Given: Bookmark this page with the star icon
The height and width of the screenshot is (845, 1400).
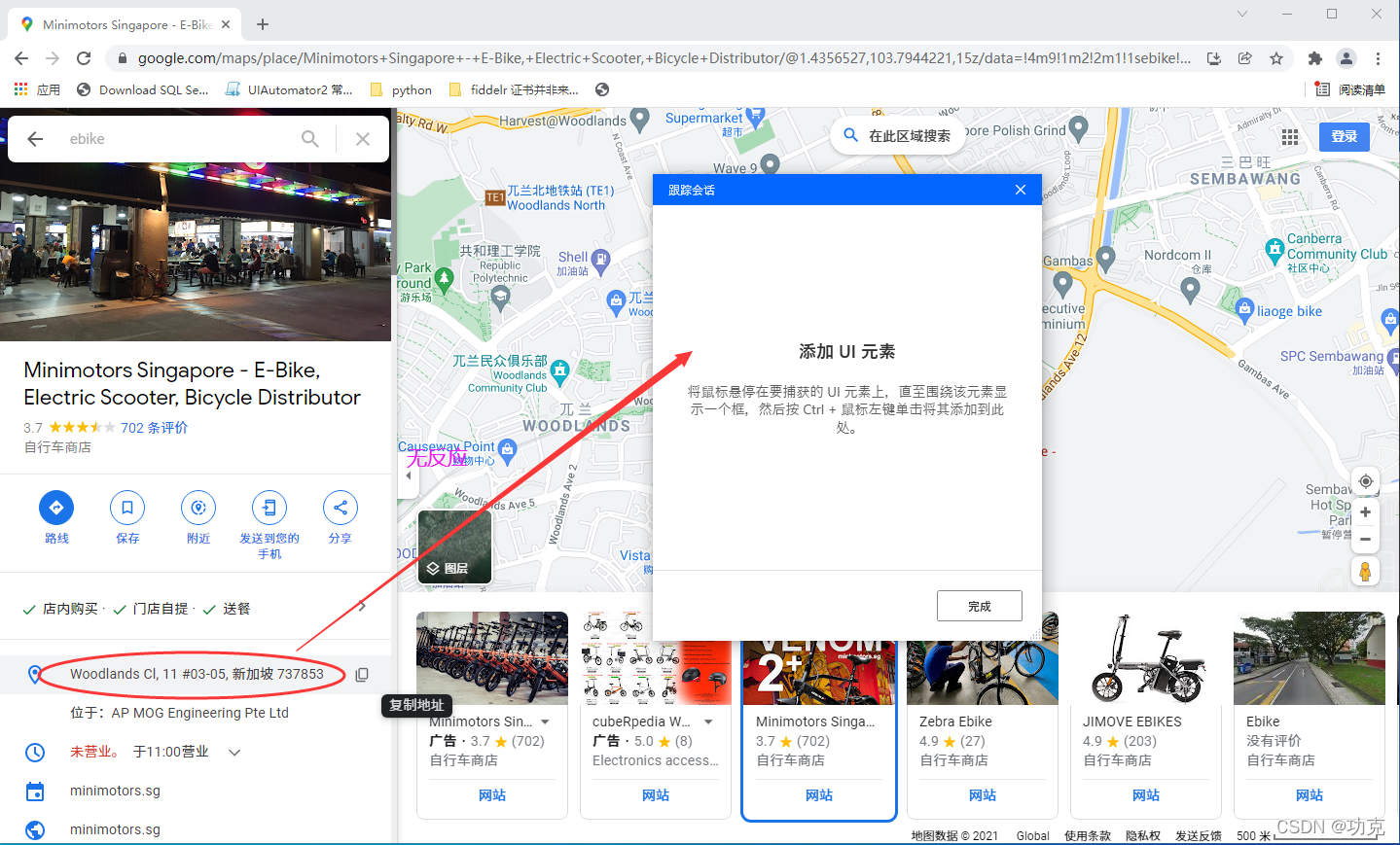Looking at the screenshot, I should [1276, 58].
